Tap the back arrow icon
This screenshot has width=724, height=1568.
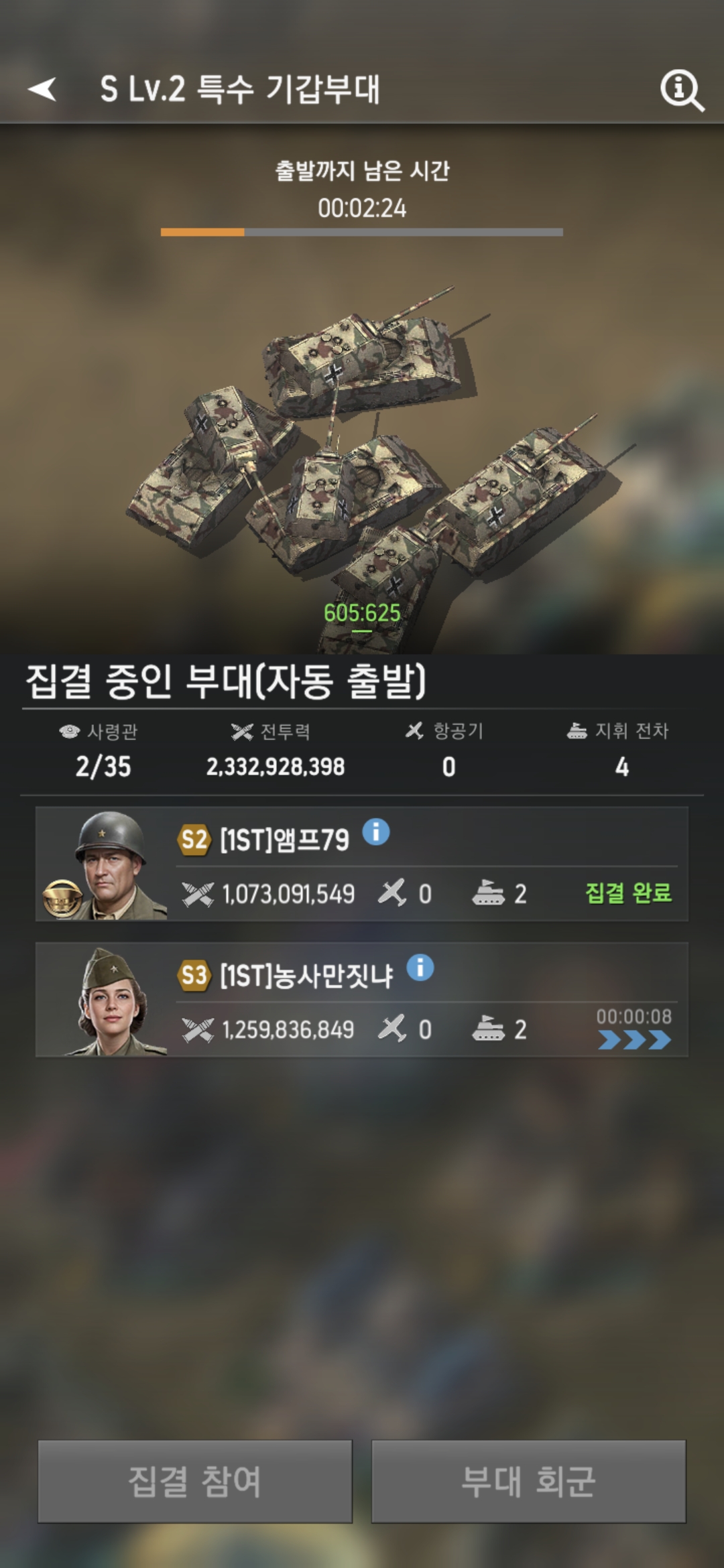click(x=42, y=88)
